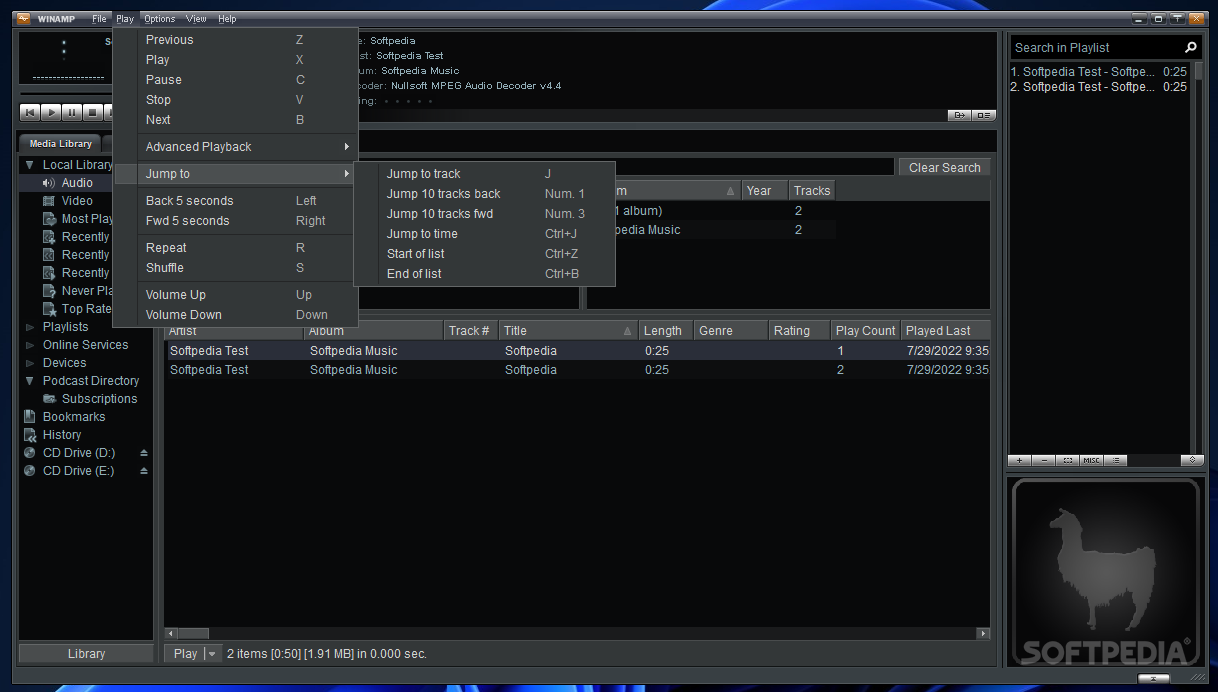Expand the Playlists tree node

(30, 327)
